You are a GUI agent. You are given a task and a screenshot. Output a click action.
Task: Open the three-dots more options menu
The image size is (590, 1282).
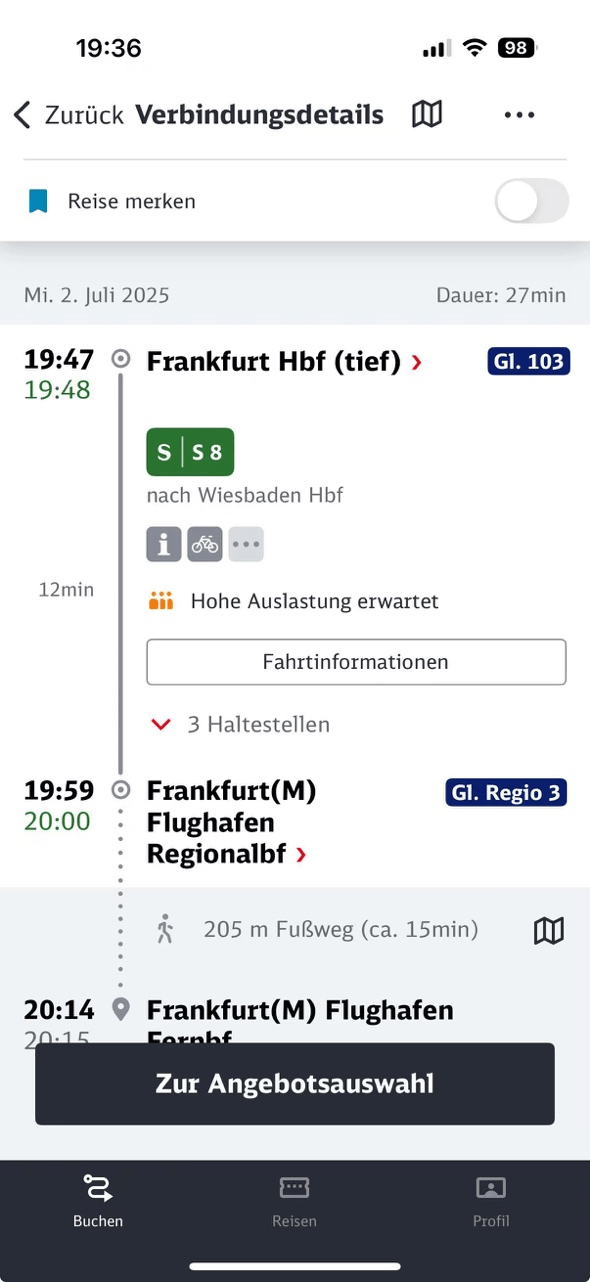click(520, 115)
